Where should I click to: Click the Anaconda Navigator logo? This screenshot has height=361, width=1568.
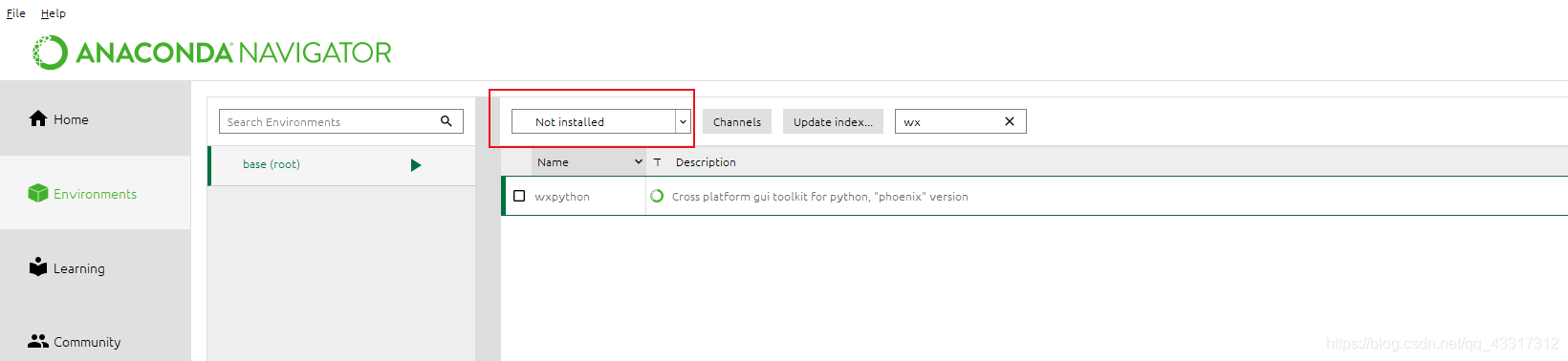212,53
